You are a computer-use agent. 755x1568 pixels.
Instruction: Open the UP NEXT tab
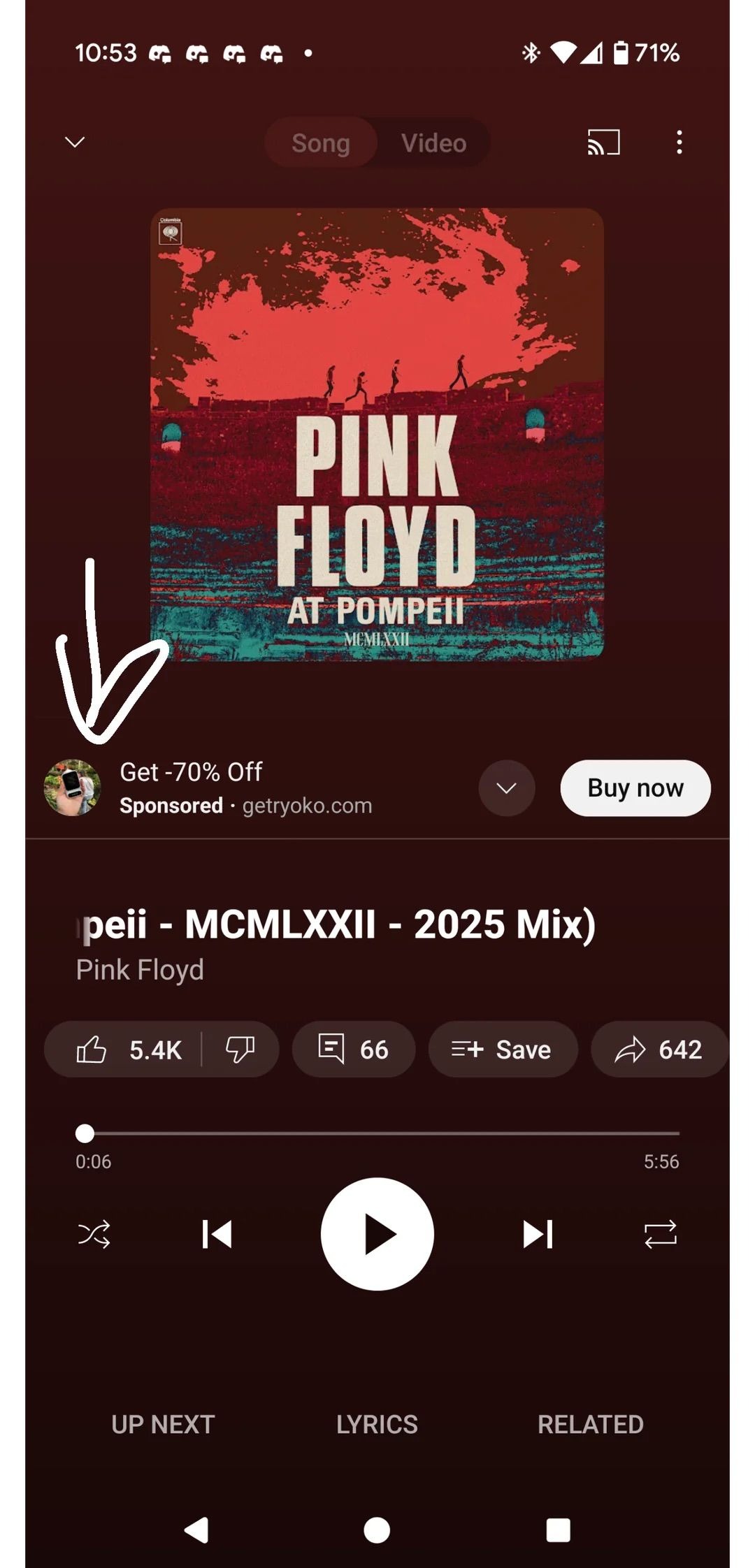click(163, 1425)
